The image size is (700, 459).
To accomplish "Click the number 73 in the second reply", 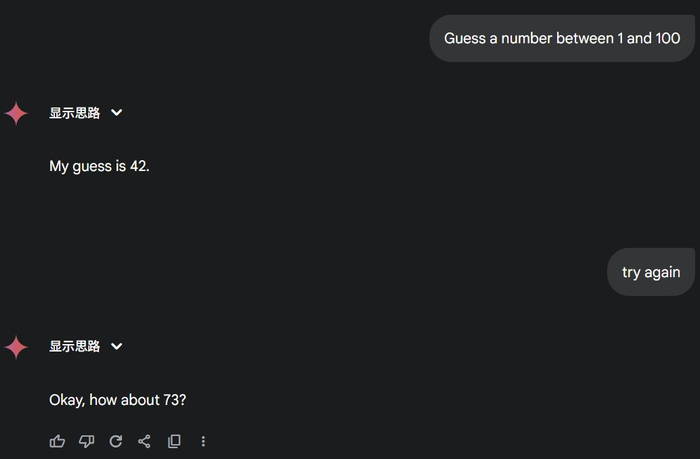I will click(x=174, y=400).
